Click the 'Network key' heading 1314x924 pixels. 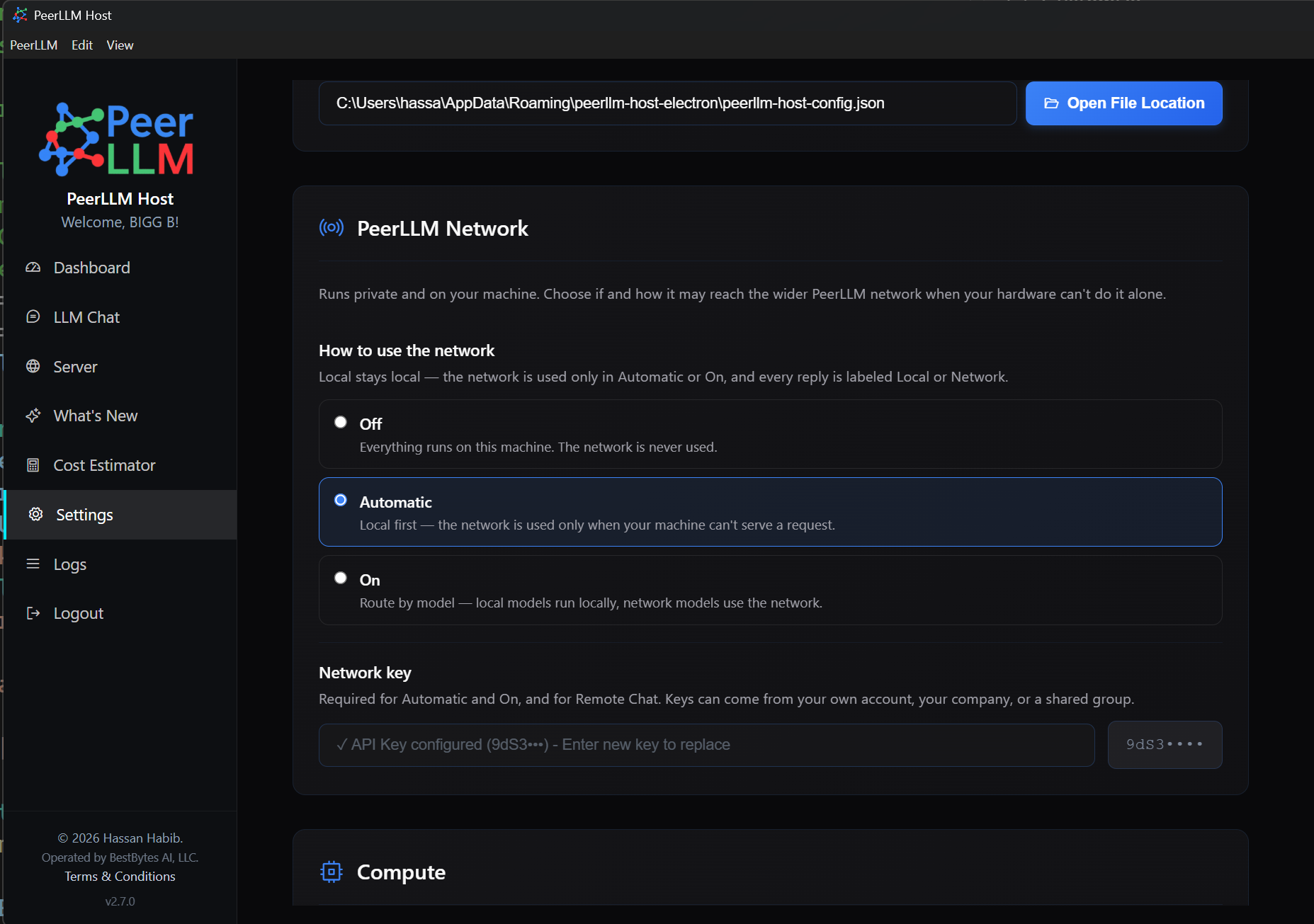click(x=365, y=673)
